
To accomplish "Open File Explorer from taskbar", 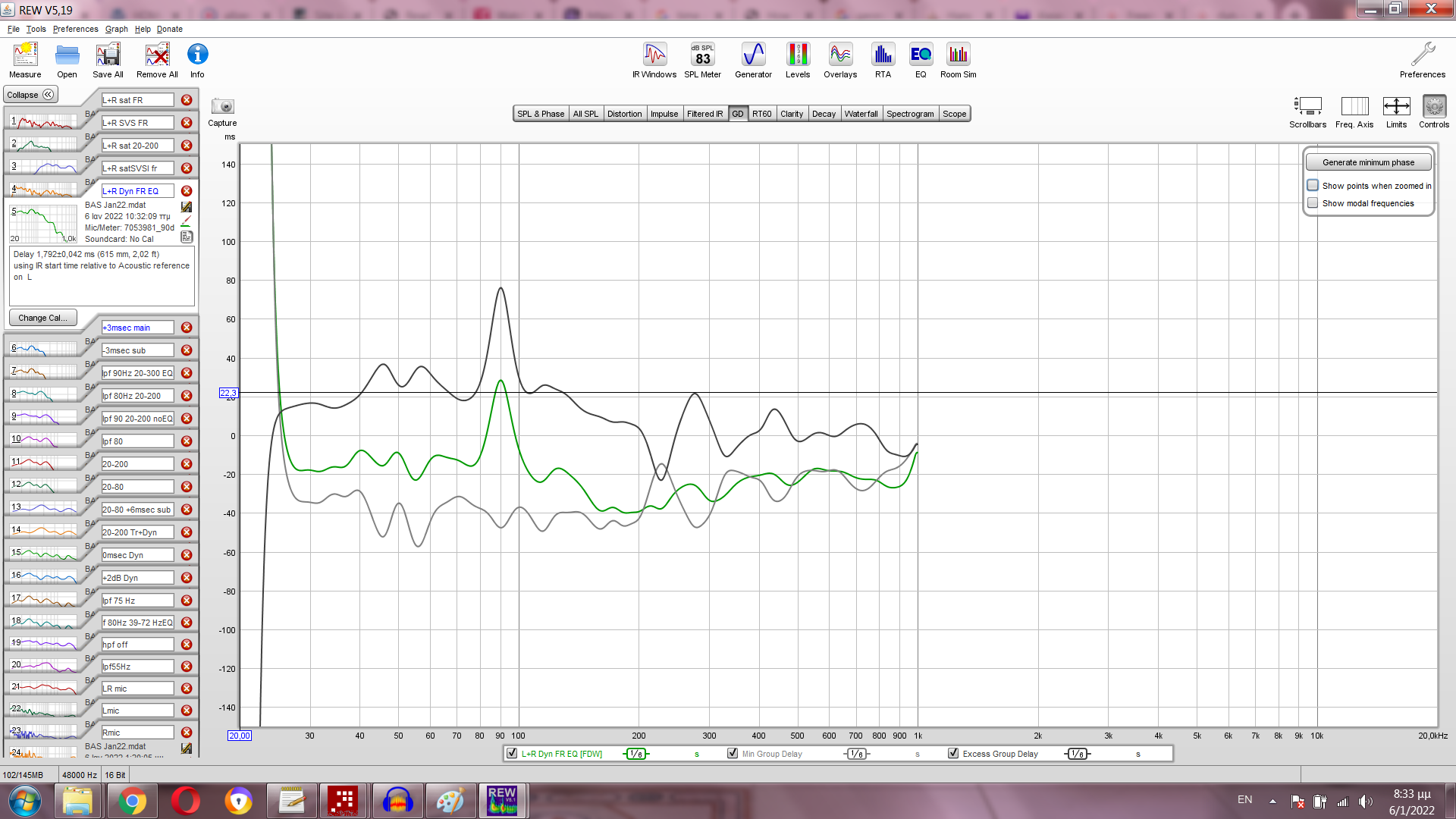I will (x=77, y=801).
